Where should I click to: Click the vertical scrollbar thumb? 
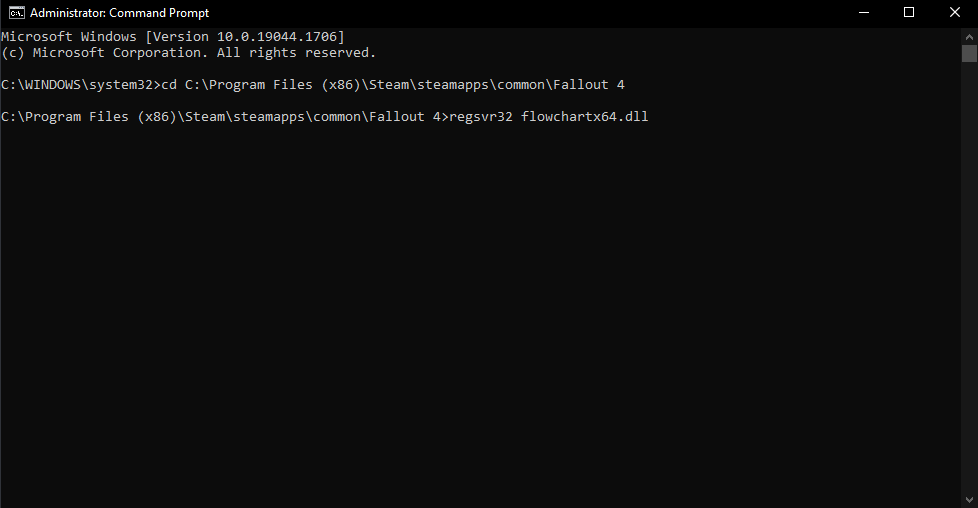pyautogui.click(x=969, y=54)
